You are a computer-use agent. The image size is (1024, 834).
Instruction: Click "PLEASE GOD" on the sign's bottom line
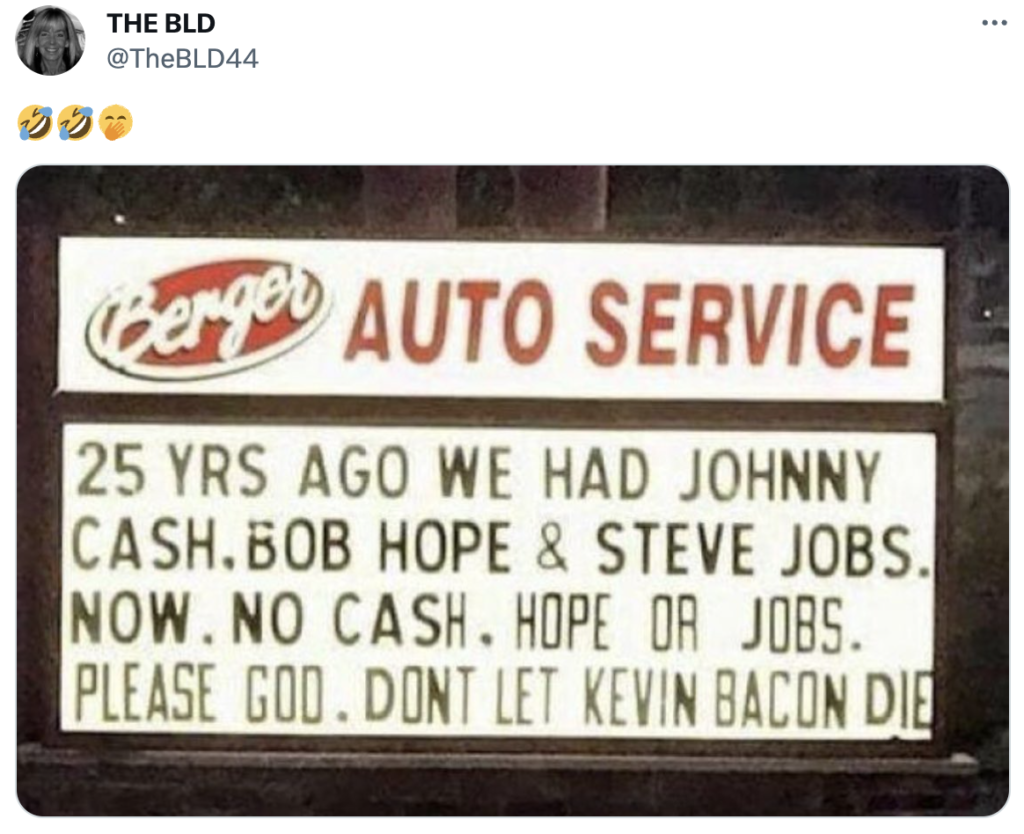[199, 694]
